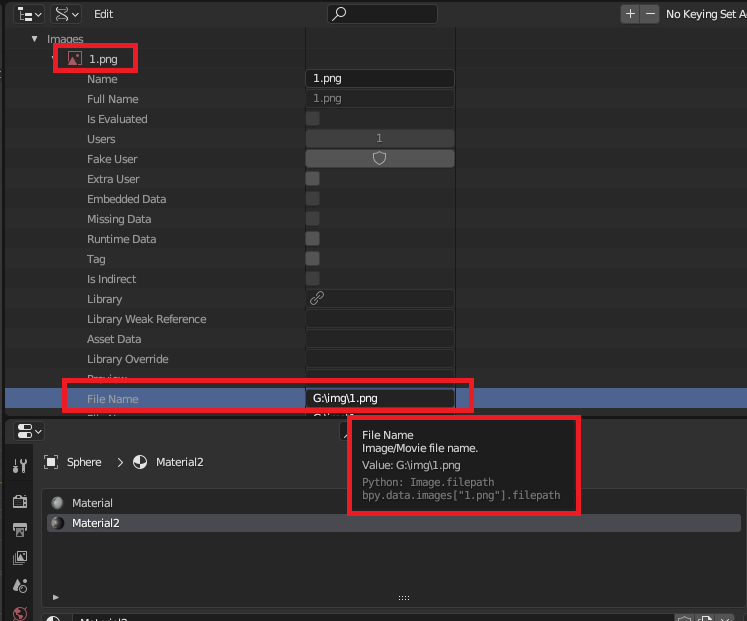The width and height of the screenshot is (747, 621).
Task: Open the Tool properties tab
Action: coord(20,465)
